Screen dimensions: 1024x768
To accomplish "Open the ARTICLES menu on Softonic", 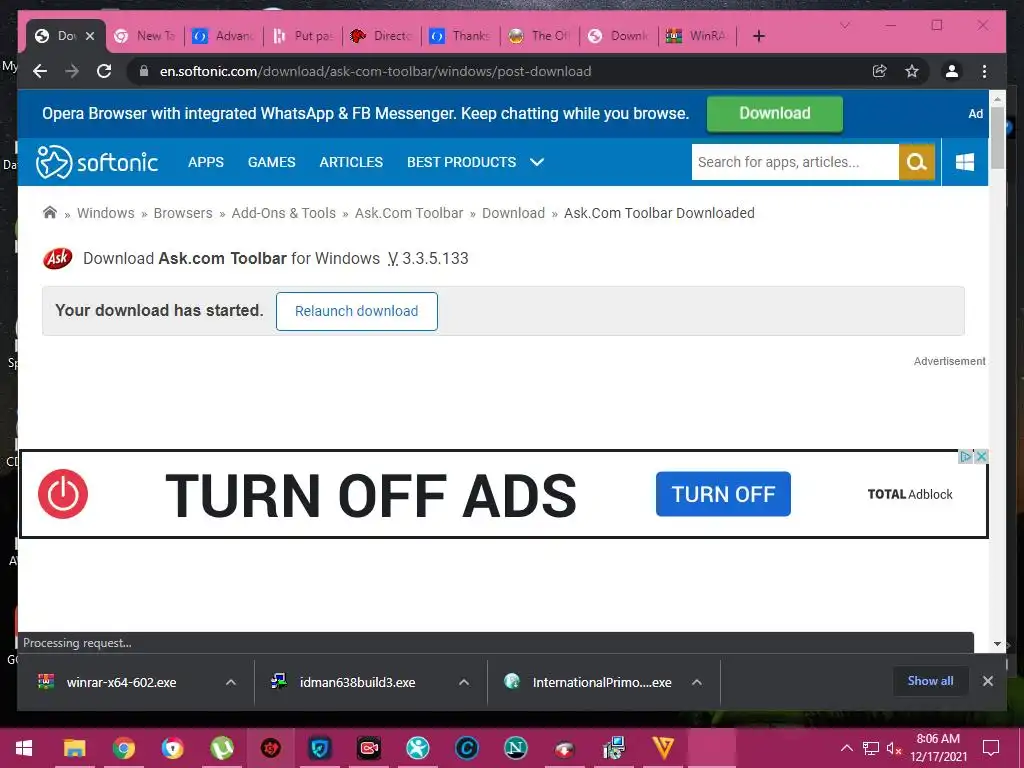I will 351,162.
